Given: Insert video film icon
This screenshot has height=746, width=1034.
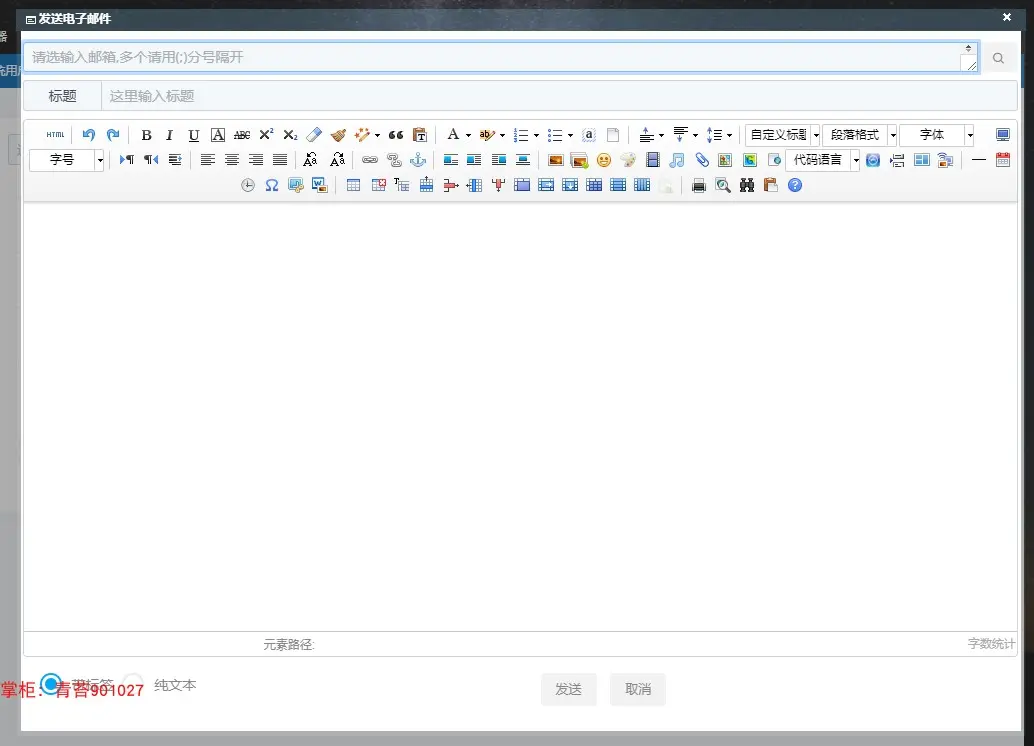Looking at the screenshot, I should coord(652,160).
